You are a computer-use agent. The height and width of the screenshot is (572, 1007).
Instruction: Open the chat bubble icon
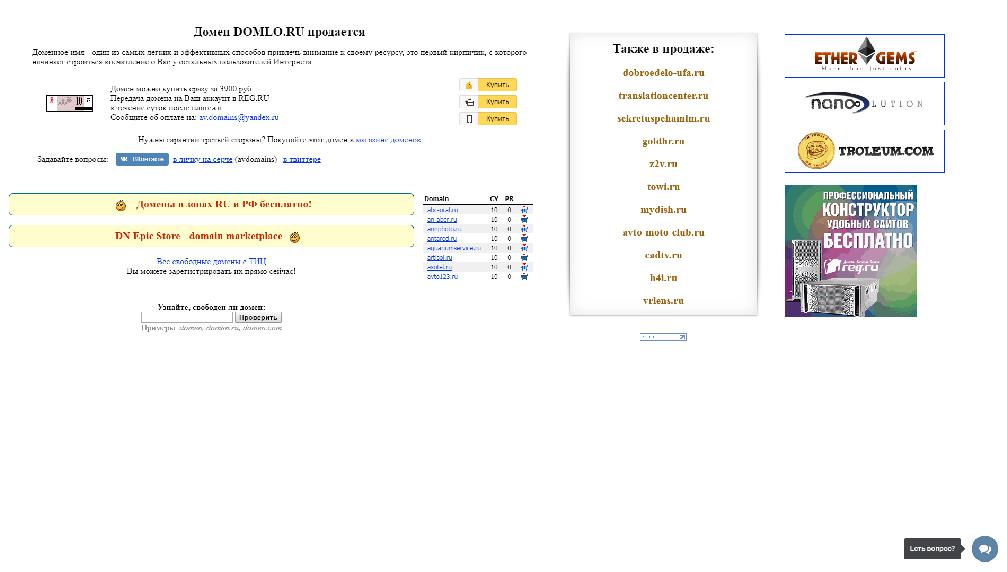coord(985,549)
